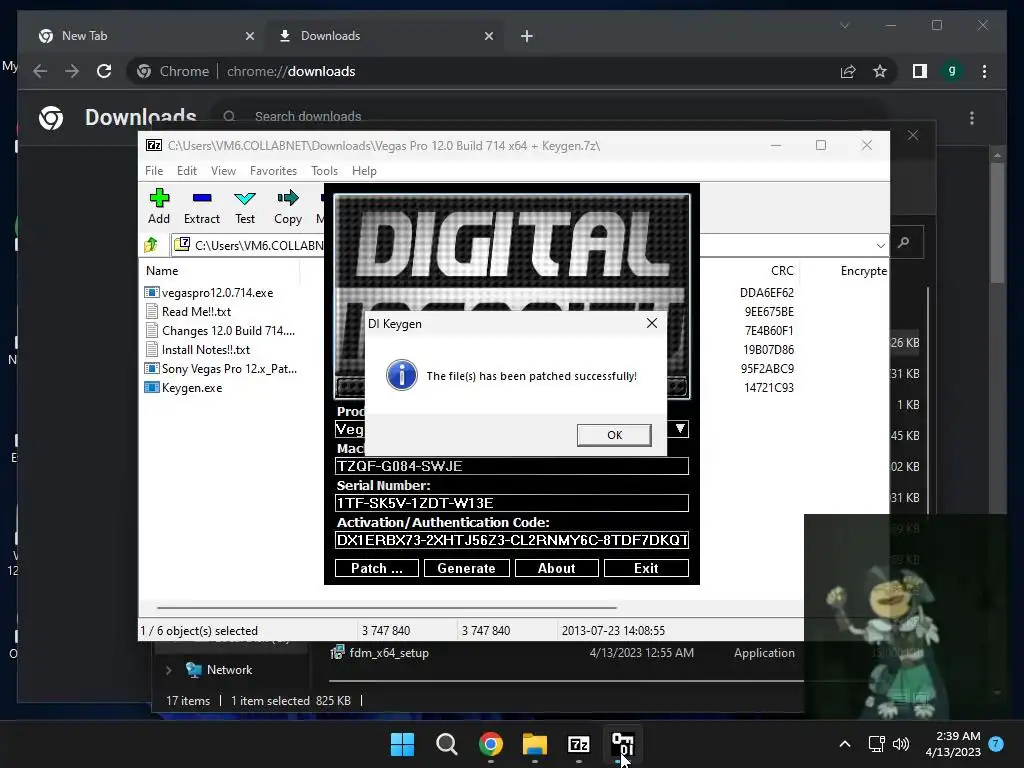1024x768 pixels.
Task: Expand the 7-Zip address path dropdown
Action: pos(880,246)
